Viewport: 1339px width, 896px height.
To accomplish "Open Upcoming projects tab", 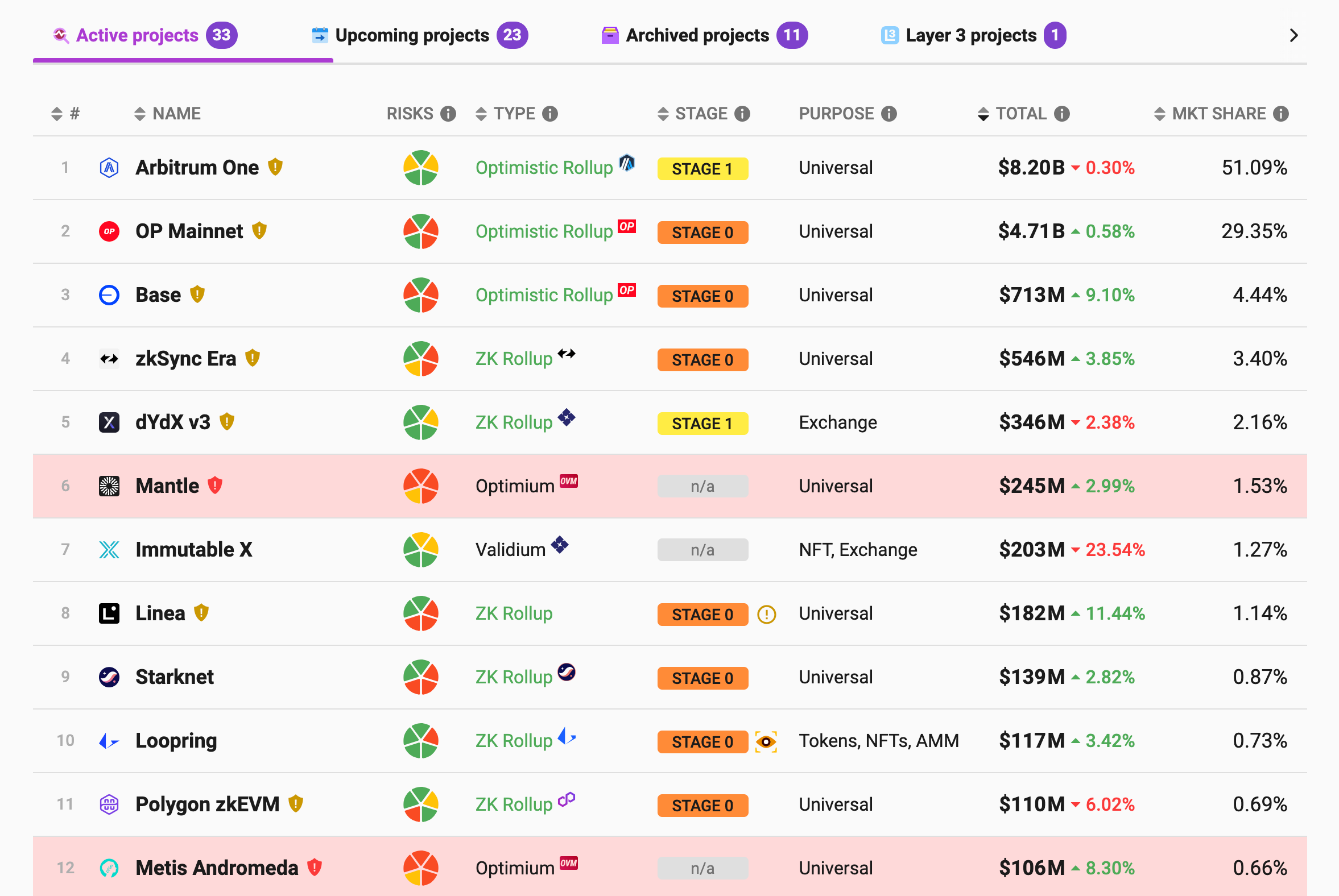I will 420,35.
